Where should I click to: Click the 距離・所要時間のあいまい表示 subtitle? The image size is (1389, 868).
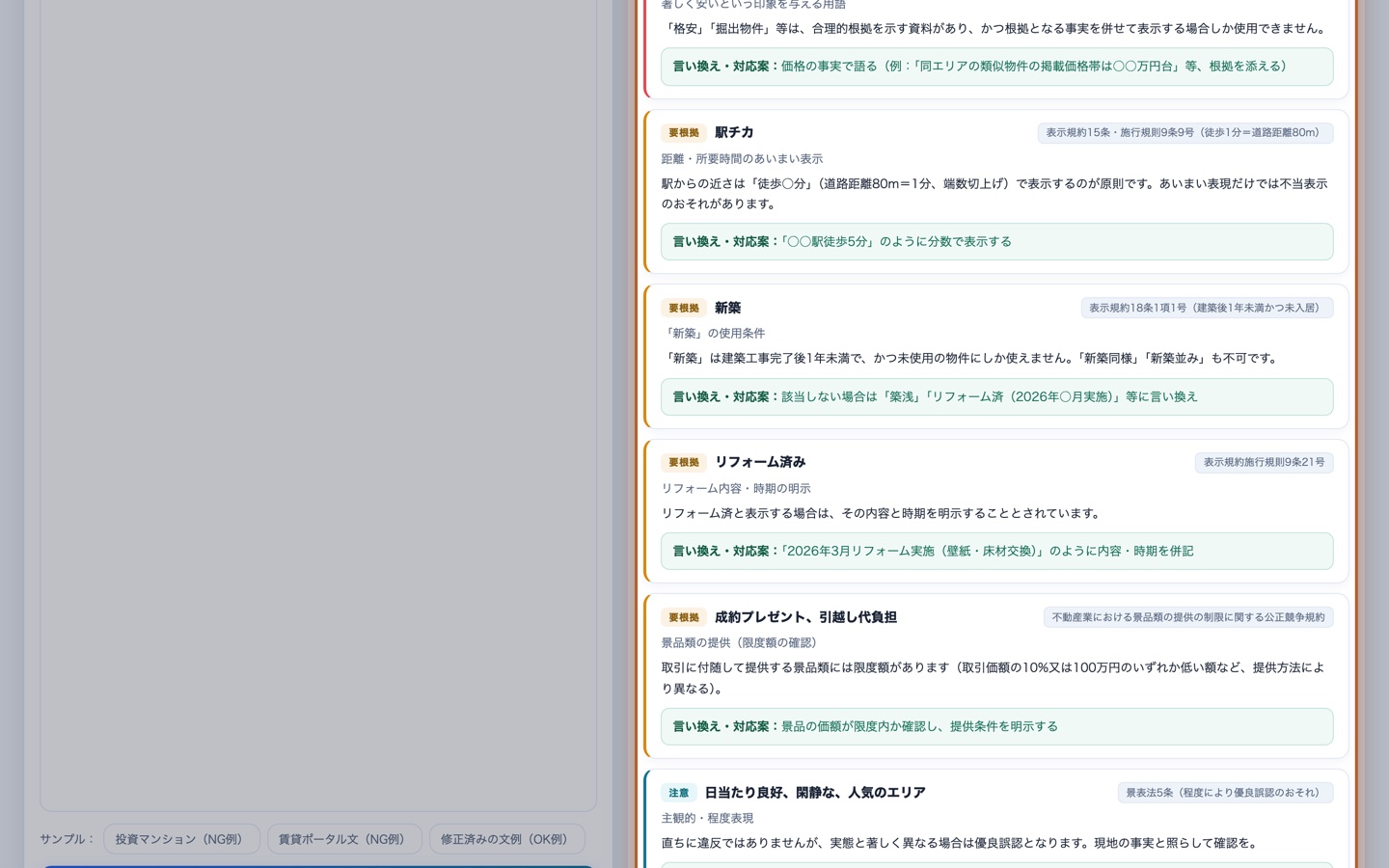click(742, 159)
